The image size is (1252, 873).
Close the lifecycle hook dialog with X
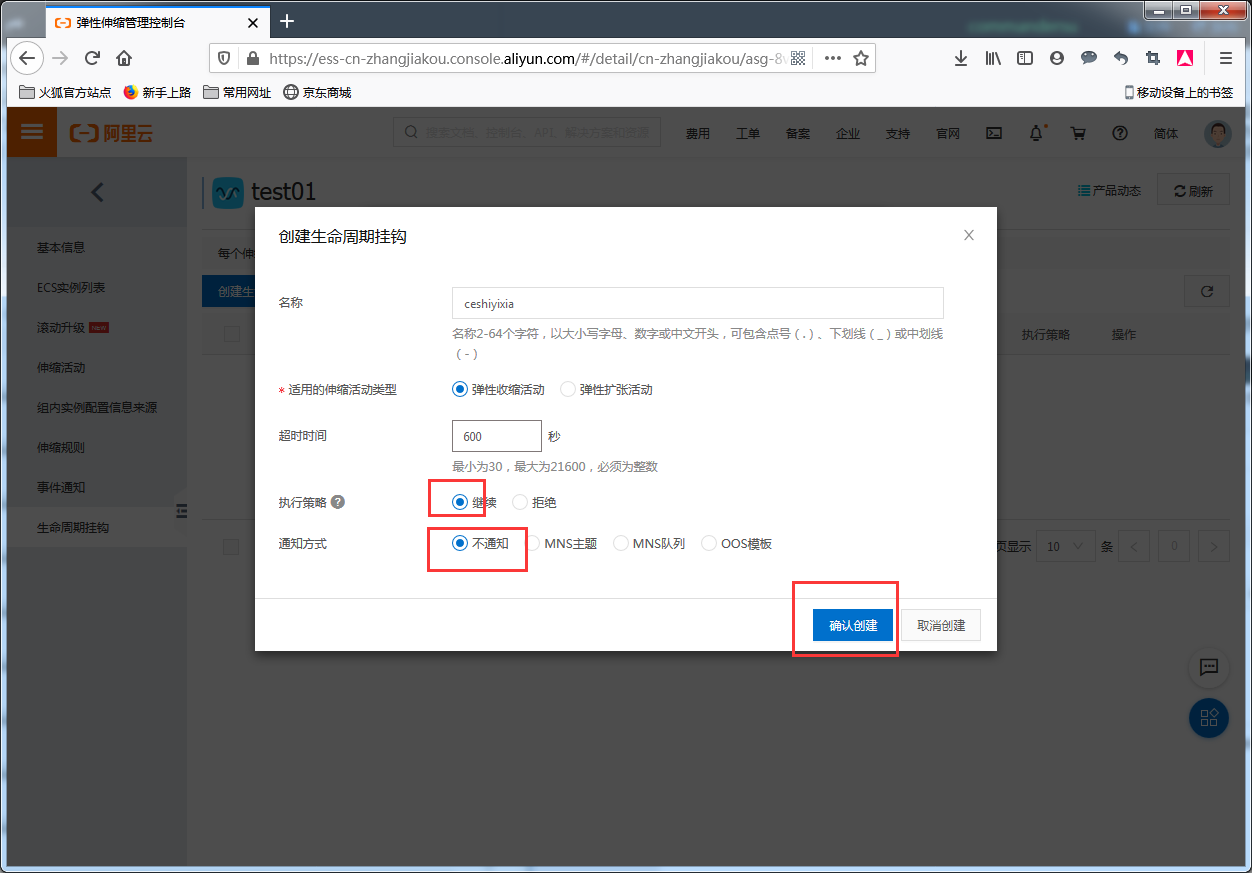968,236
